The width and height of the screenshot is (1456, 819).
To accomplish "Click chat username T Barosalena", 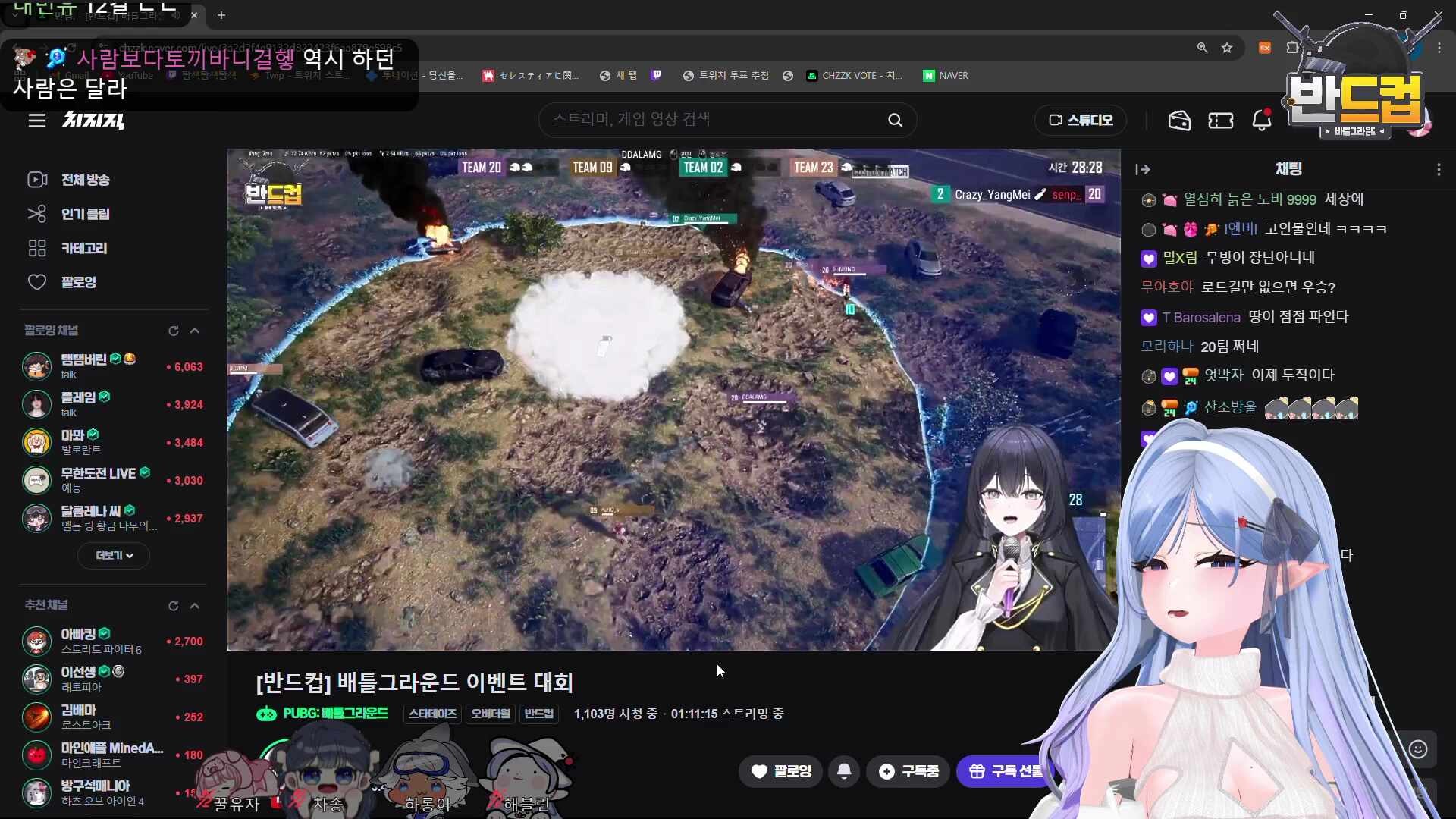I will point(1201,318).
